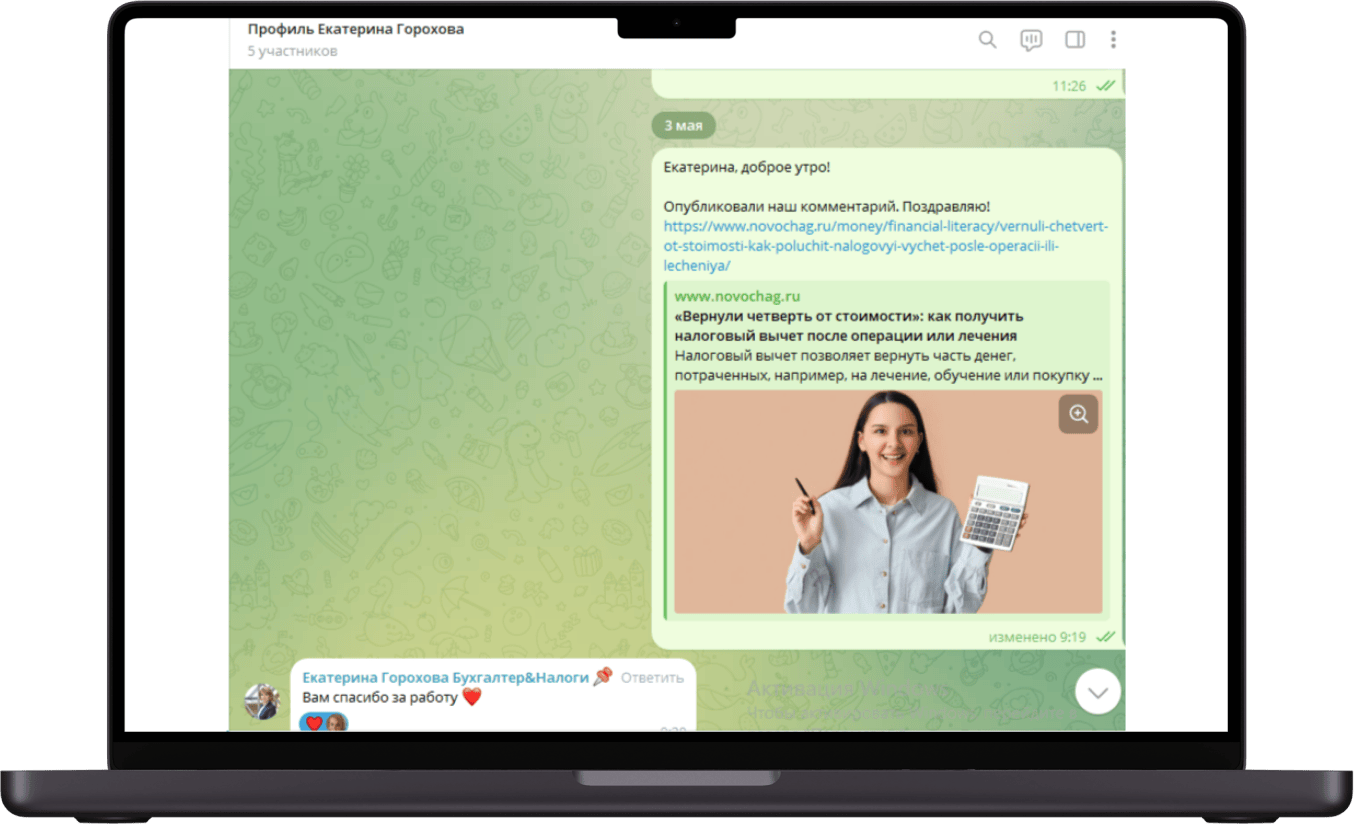Click the «Ответить» reply button
The height and width of the screenshot is (824, 1354).
[x=652, y=677]
